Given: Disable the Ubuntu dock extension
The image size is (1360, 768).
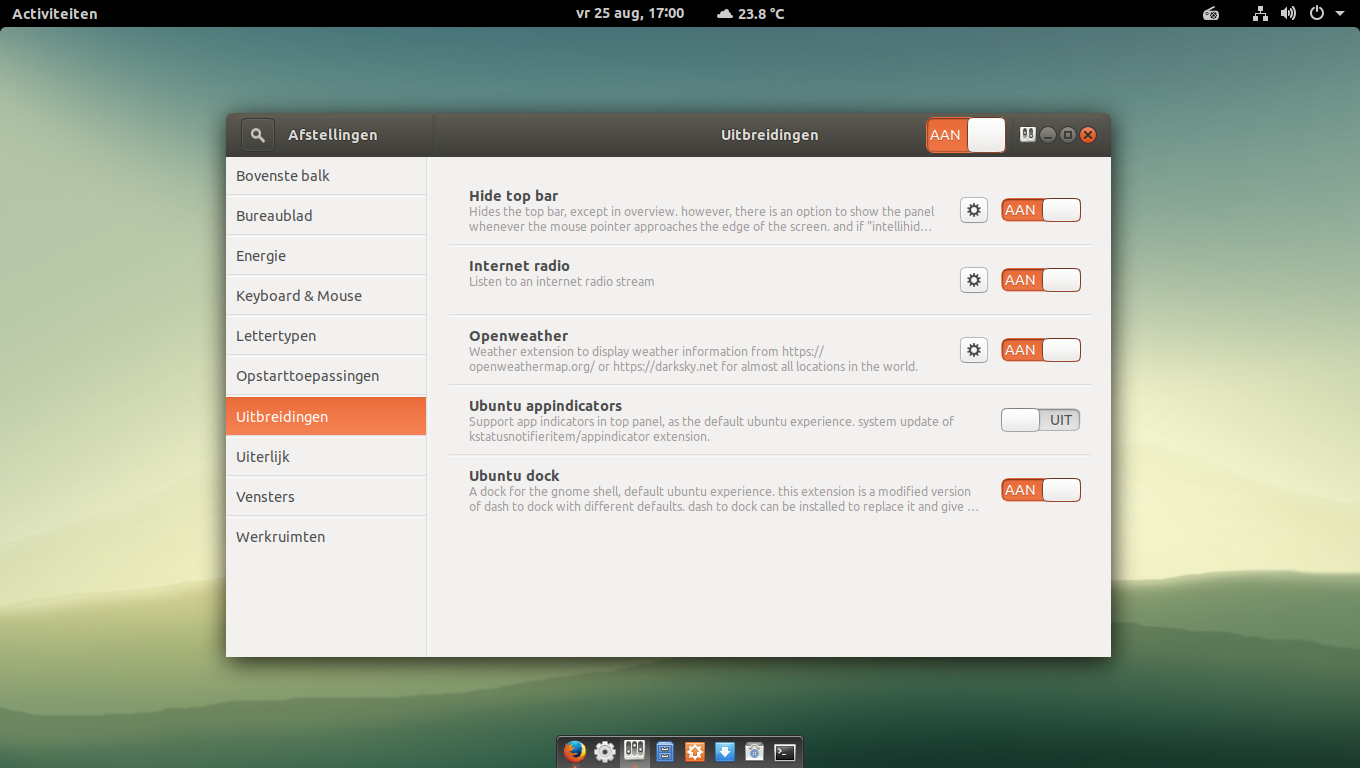Looking at the screenshot, I should point(1041,490).
